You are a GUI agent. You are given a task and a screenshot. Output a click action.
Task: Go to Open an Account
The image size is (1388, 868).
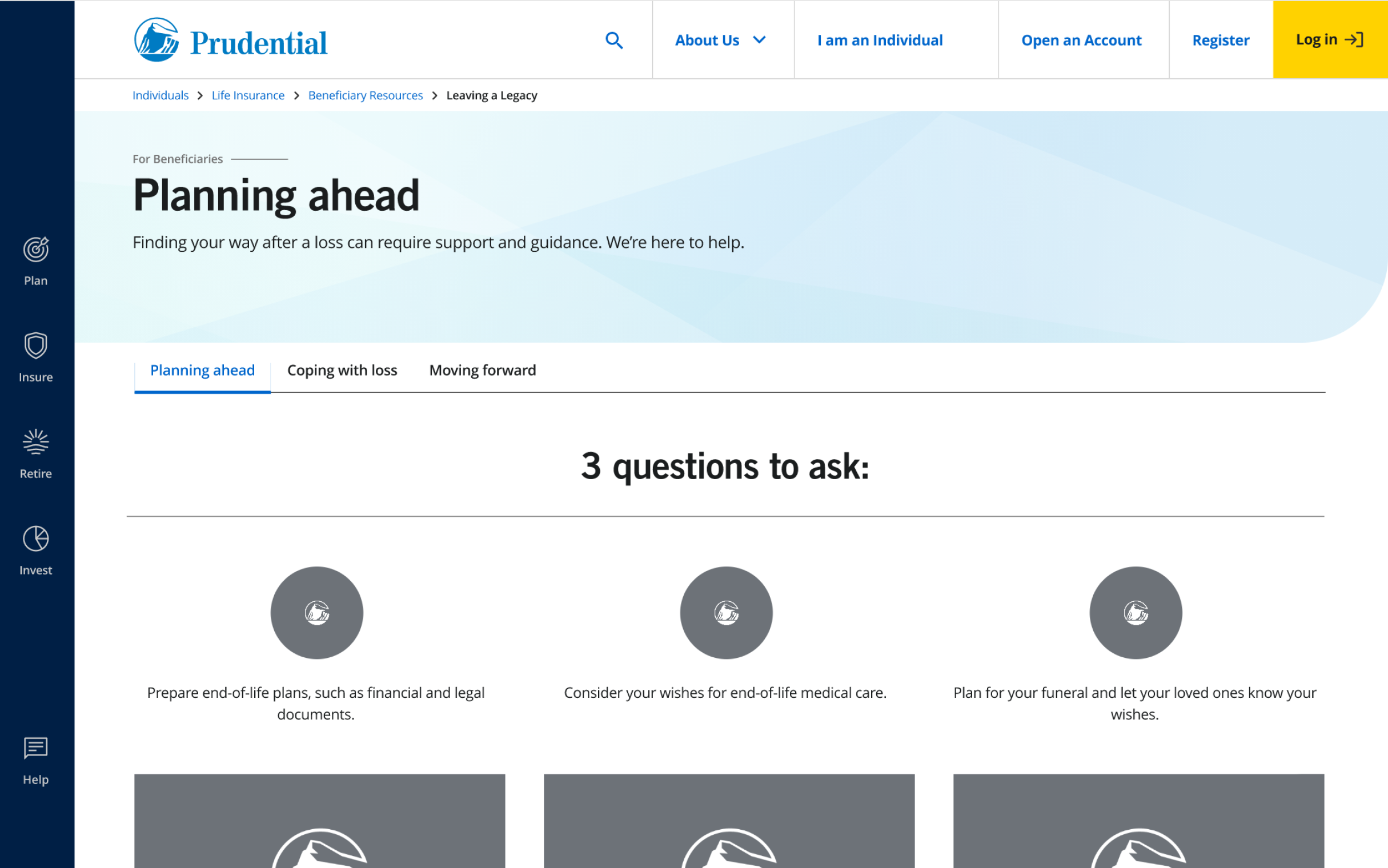click(1081, 40)
